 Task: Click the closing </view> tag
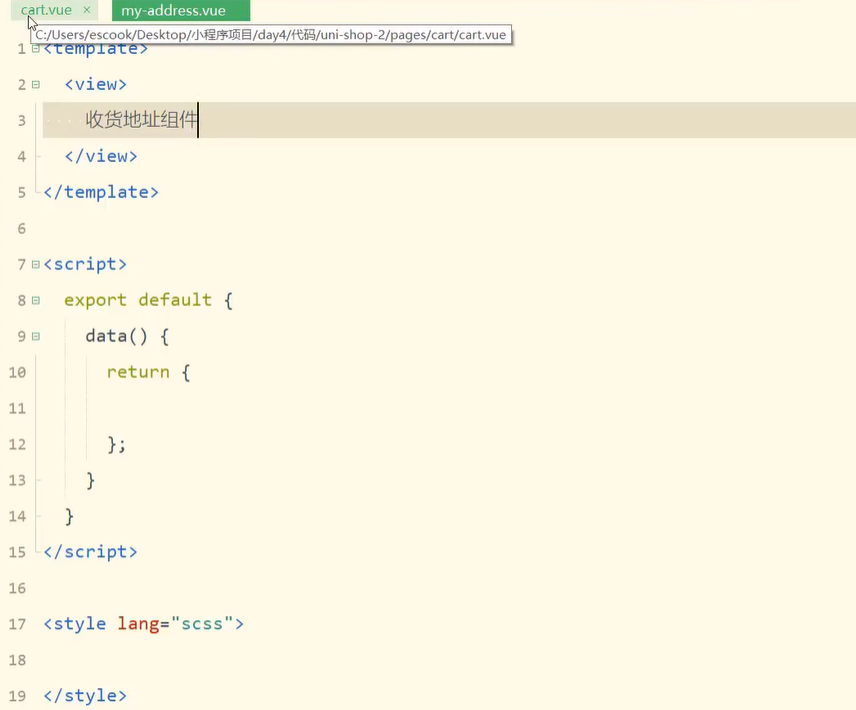coord(101,156)
